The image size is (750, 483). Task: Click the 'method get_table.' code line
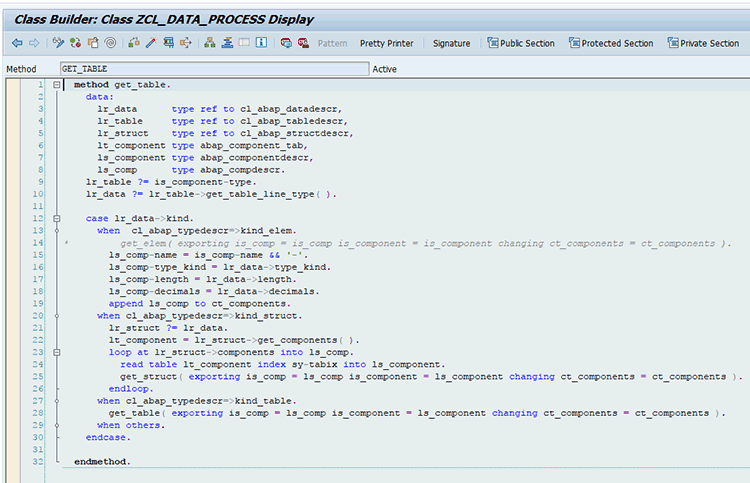coord(122,85)
